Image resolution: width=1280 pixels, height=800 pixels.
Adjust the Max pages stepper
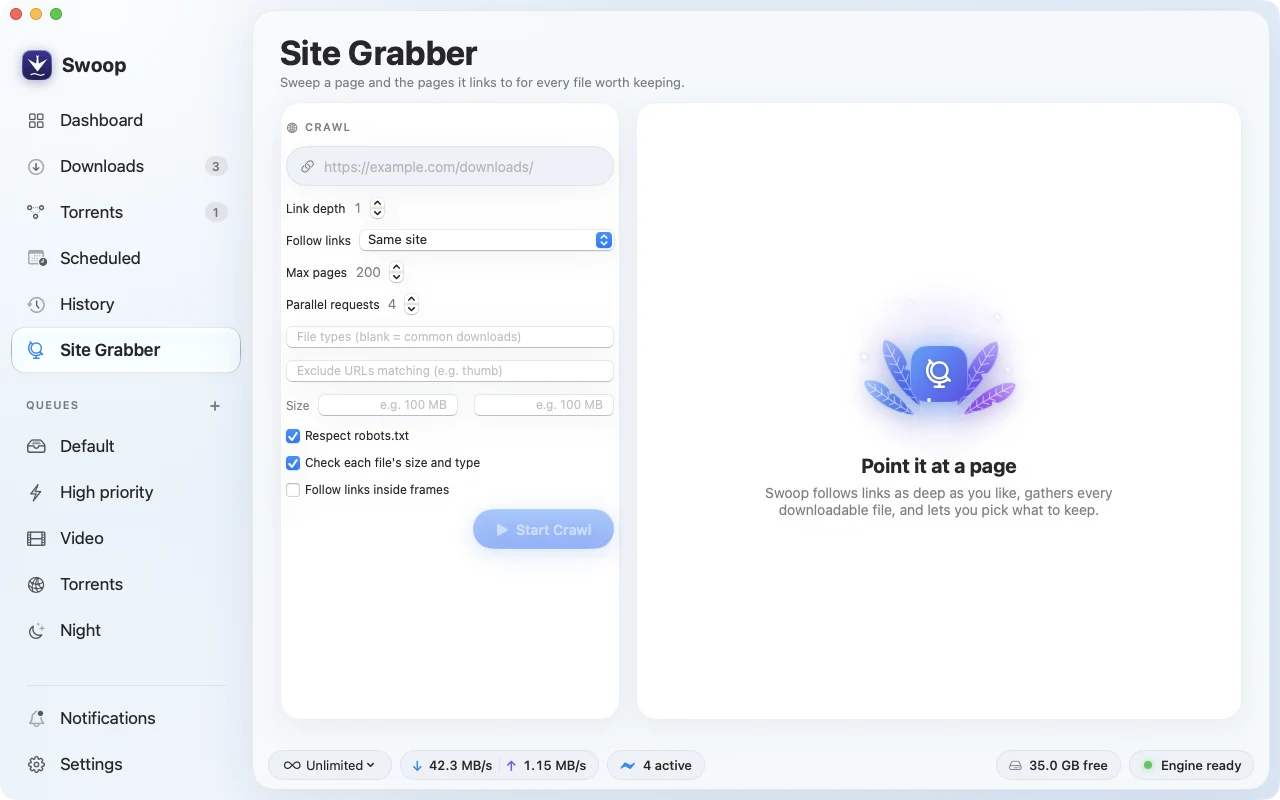[x=396, y=272]
